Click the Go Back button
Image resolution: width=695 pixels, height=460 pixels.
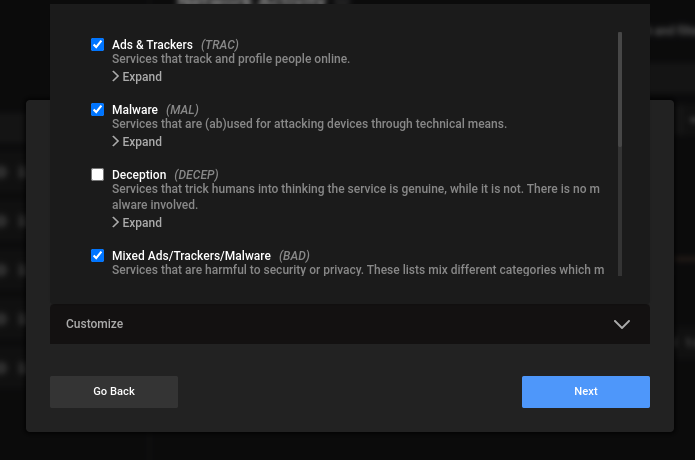click(114, 392)
